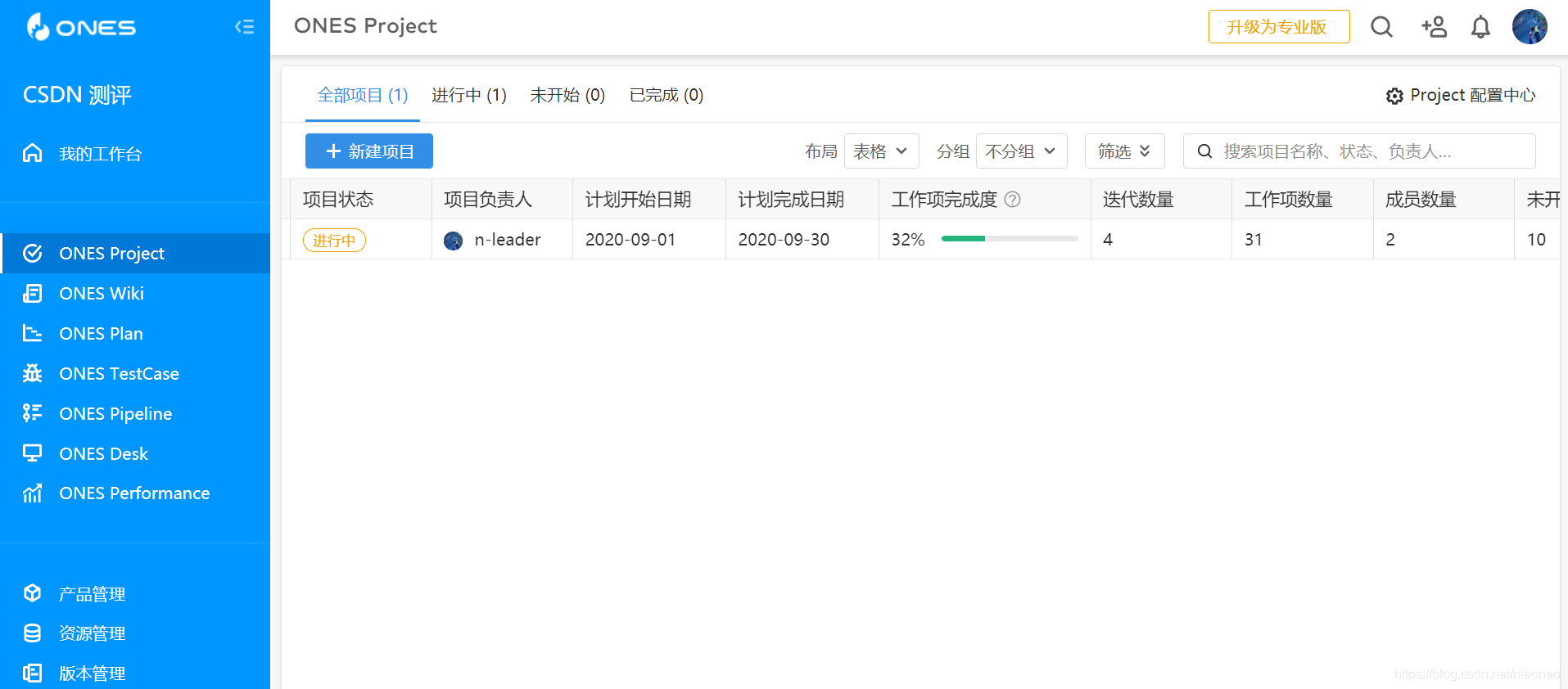This screenshot has height=689, width=1568.
Task: Click the 2020-09-30 end date cell
Action: [x=802, y=240]
